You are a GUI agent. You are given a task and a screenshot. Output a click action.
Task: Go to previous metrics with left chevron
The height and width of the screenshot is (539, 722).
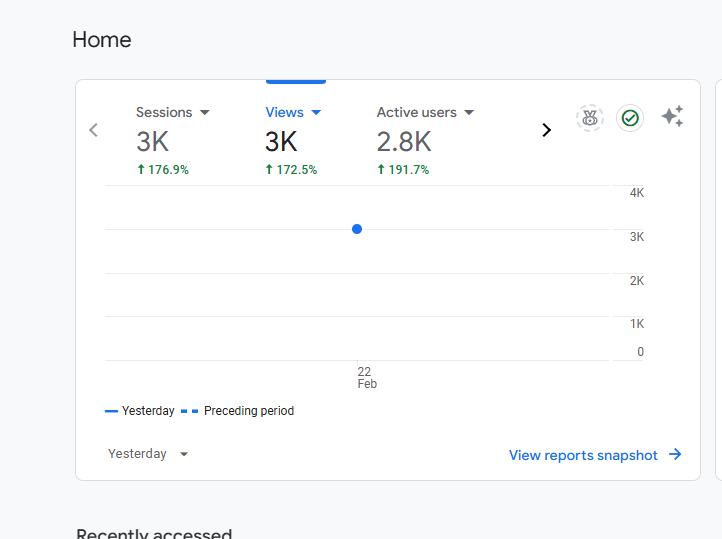94,130
